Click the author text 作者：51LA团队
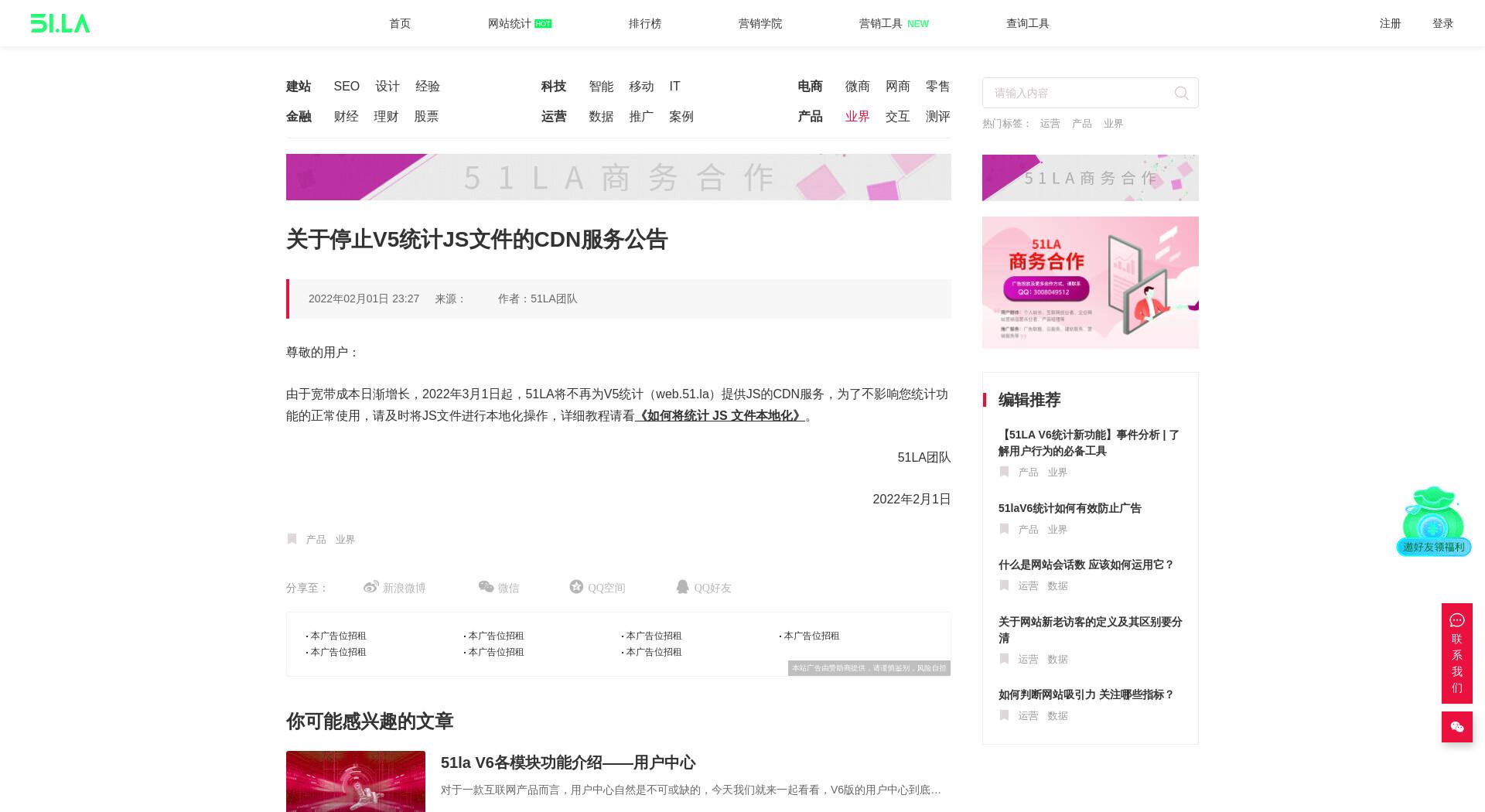This screenshot has width=1485, height=812. tap(538, 299)
